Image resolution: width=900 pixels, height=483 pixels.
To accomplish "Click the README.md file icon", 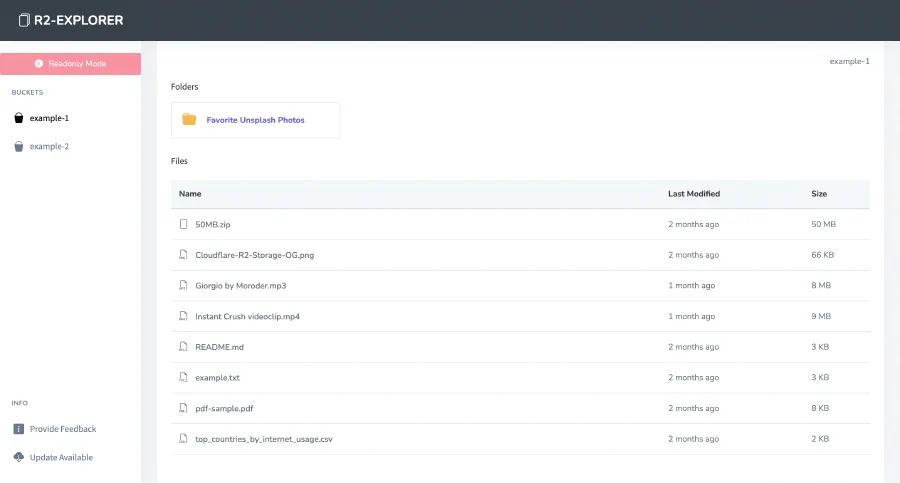I will click(183, 347).
